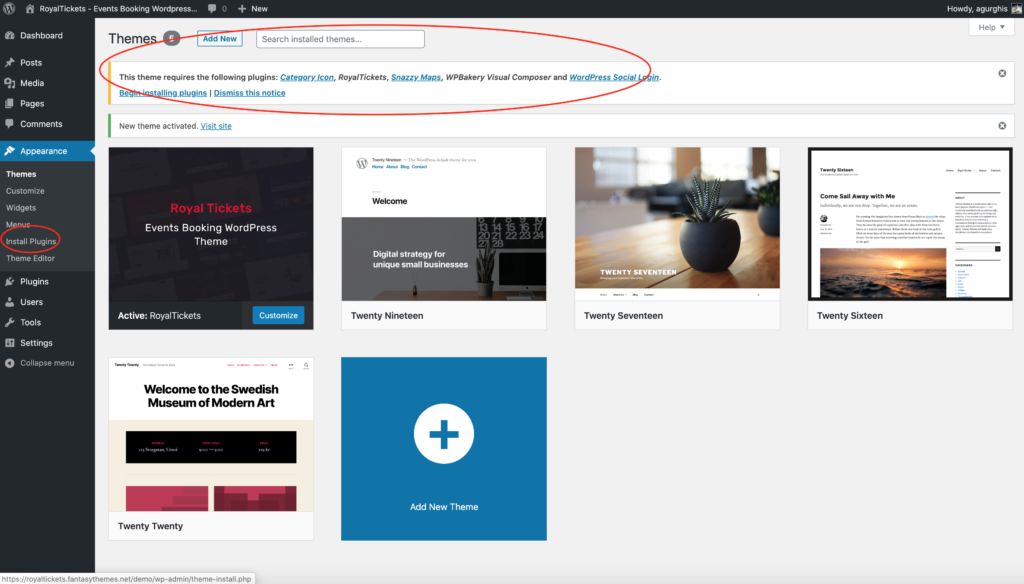Open the Snazzy Maps plugin link

click(416, 77)
